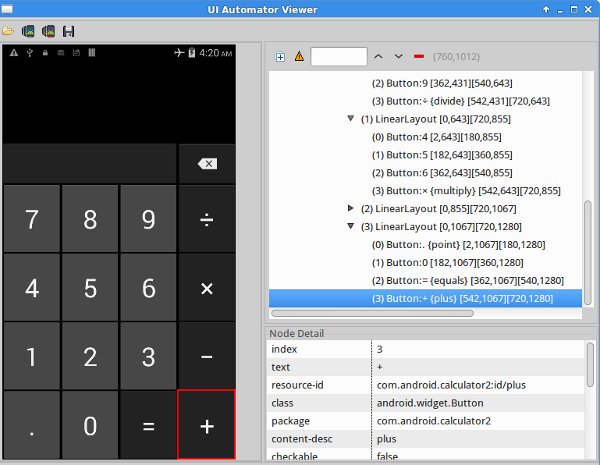
Task: Tap the multiply key
Action: click(207, 287)
